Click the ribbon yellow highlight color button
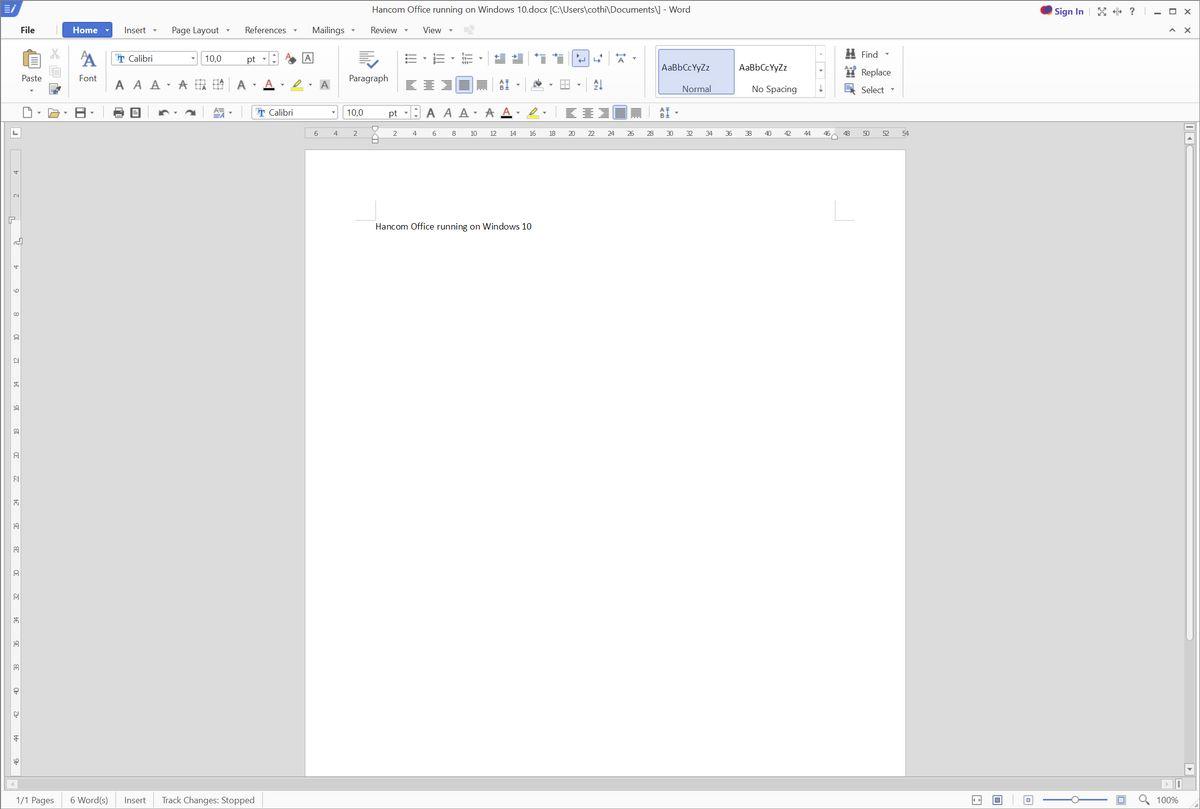 pyautogui.click(x=297, y=85)
